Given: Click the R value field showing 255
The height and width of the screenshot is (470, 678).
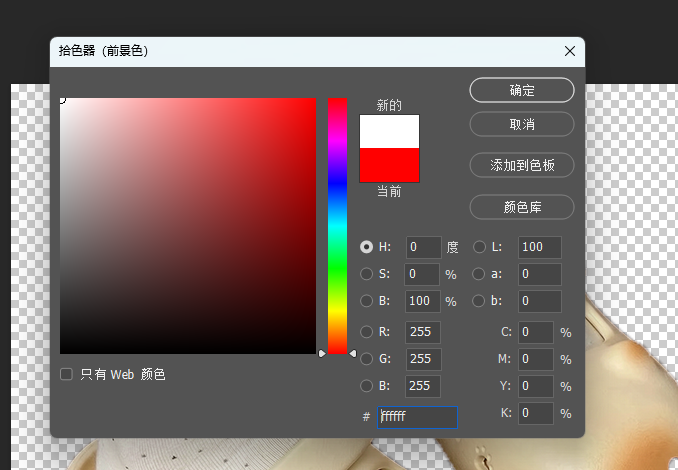Looking at the screenshot, I should coord(423,332).
